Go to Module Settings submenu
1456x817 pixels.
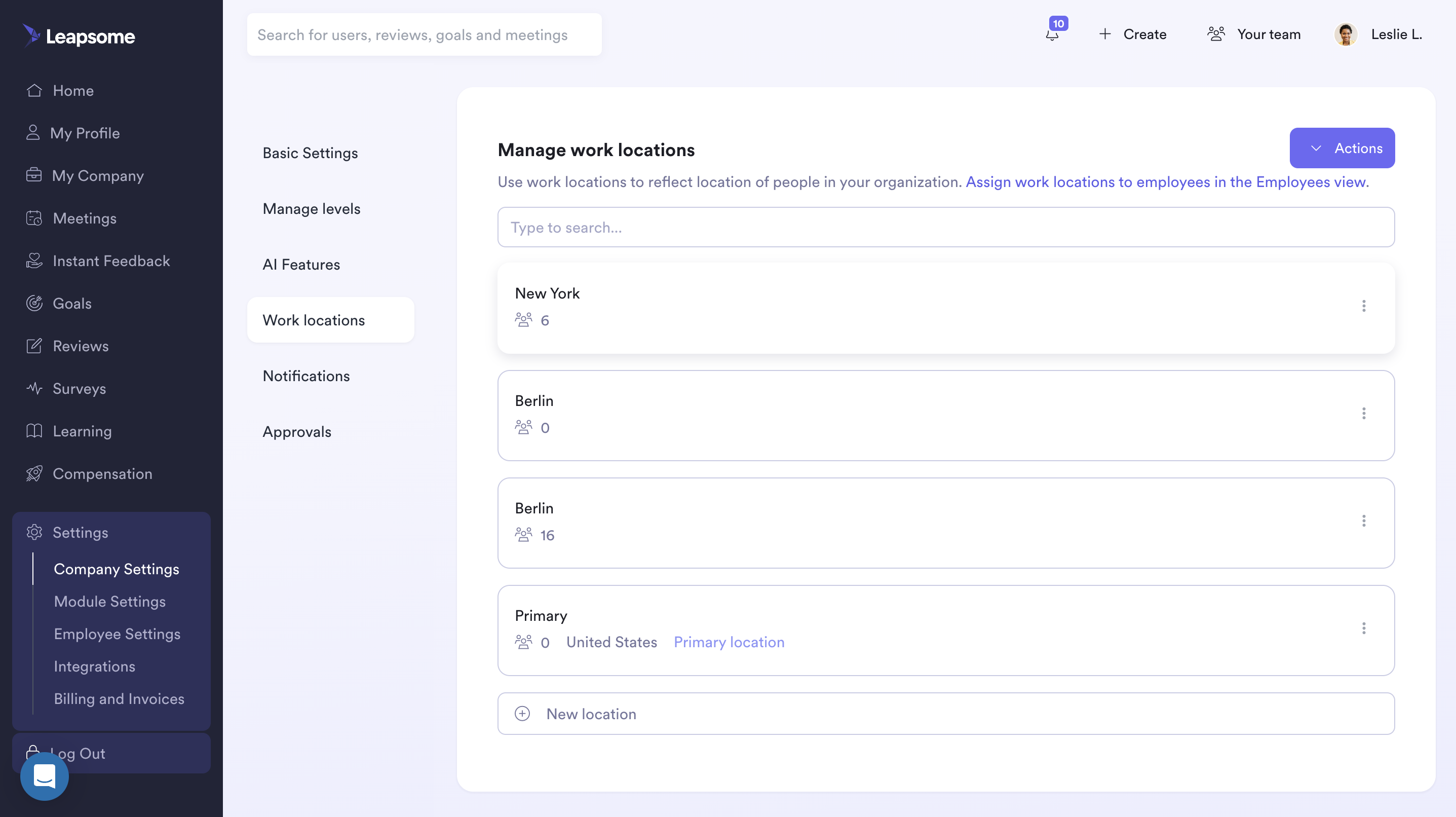[109, 601]
